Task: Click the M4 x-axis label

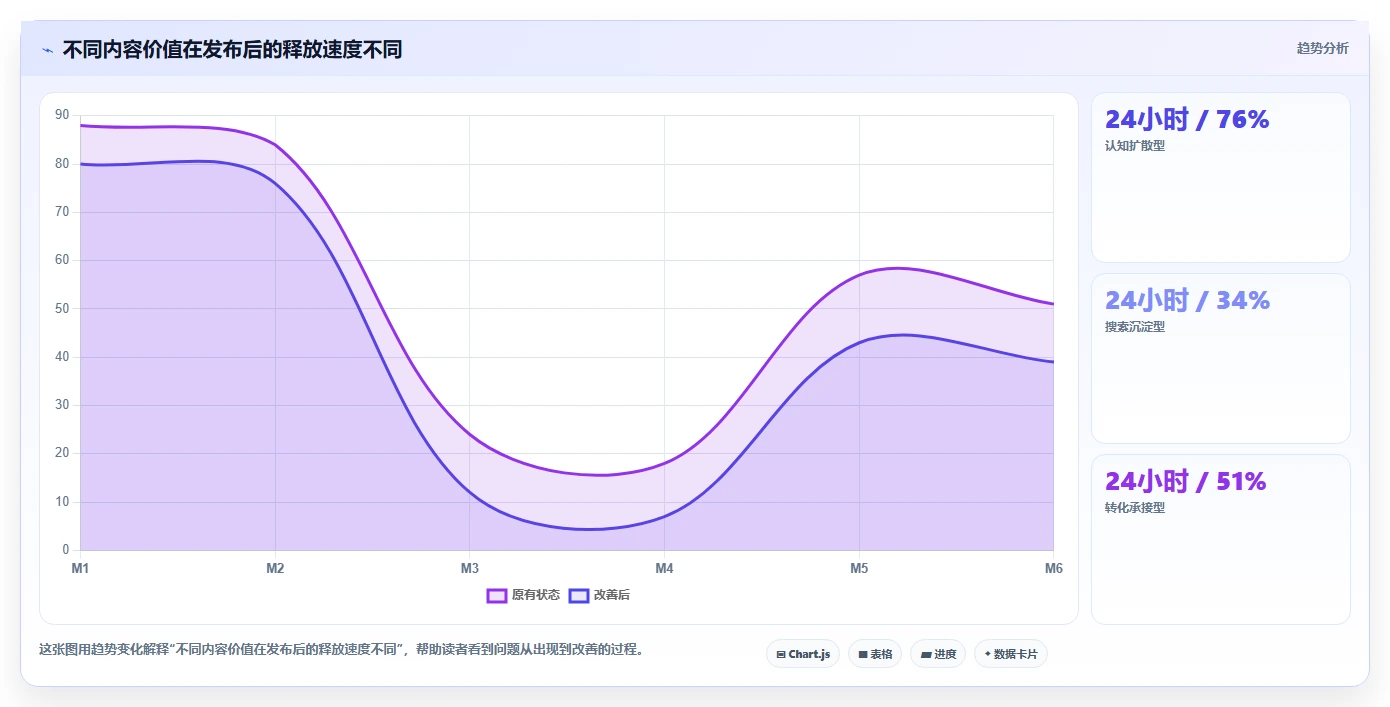Action: 664,568
